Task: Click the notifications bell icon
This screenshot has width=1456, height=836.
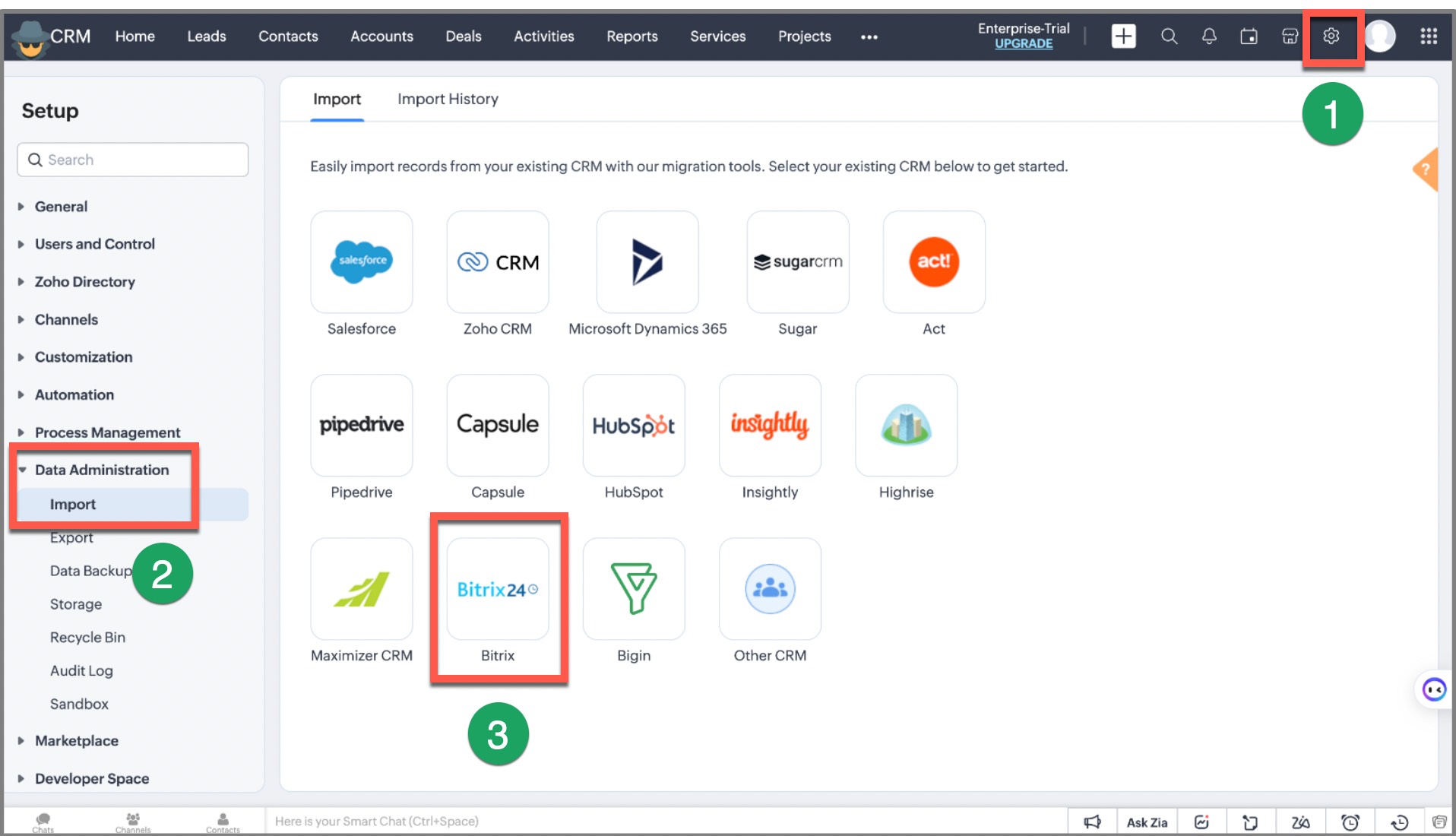Action: 1208,36
